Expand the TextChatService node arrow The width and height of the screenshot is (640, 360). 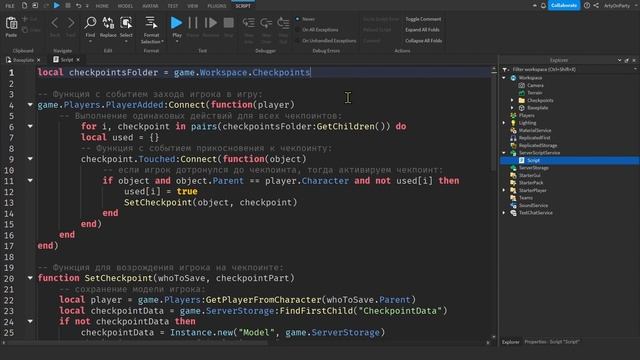point(504,213)
